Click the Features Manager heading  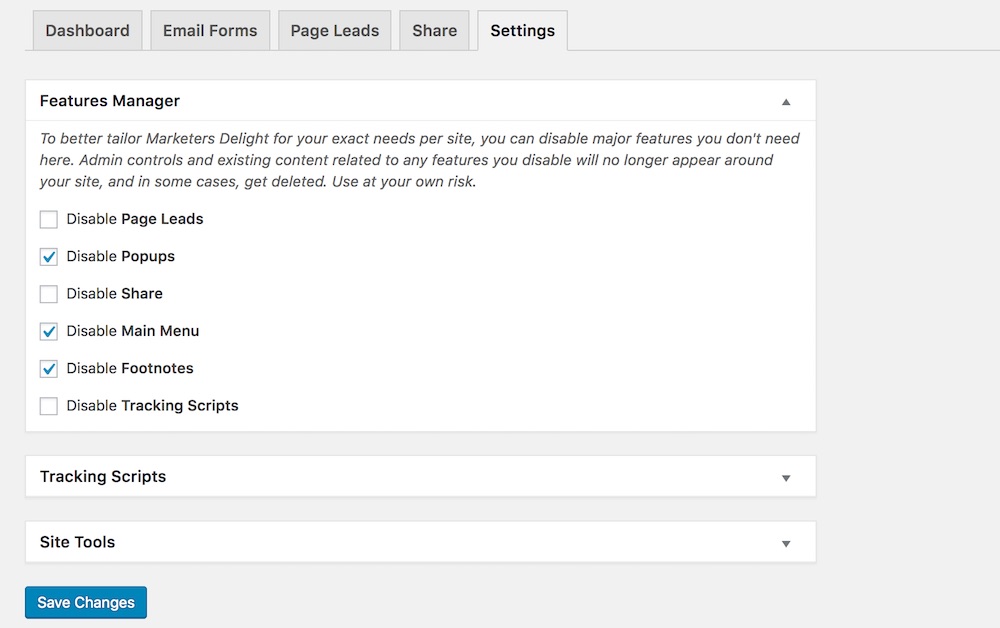[x=110, y=101]
